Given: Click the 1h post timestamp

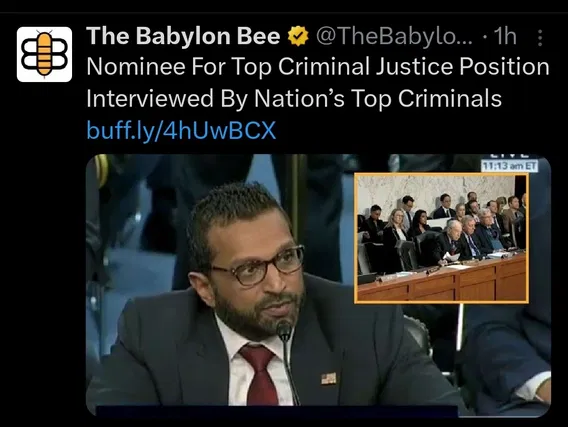Looking at the screenshot, I should [505, 36].
